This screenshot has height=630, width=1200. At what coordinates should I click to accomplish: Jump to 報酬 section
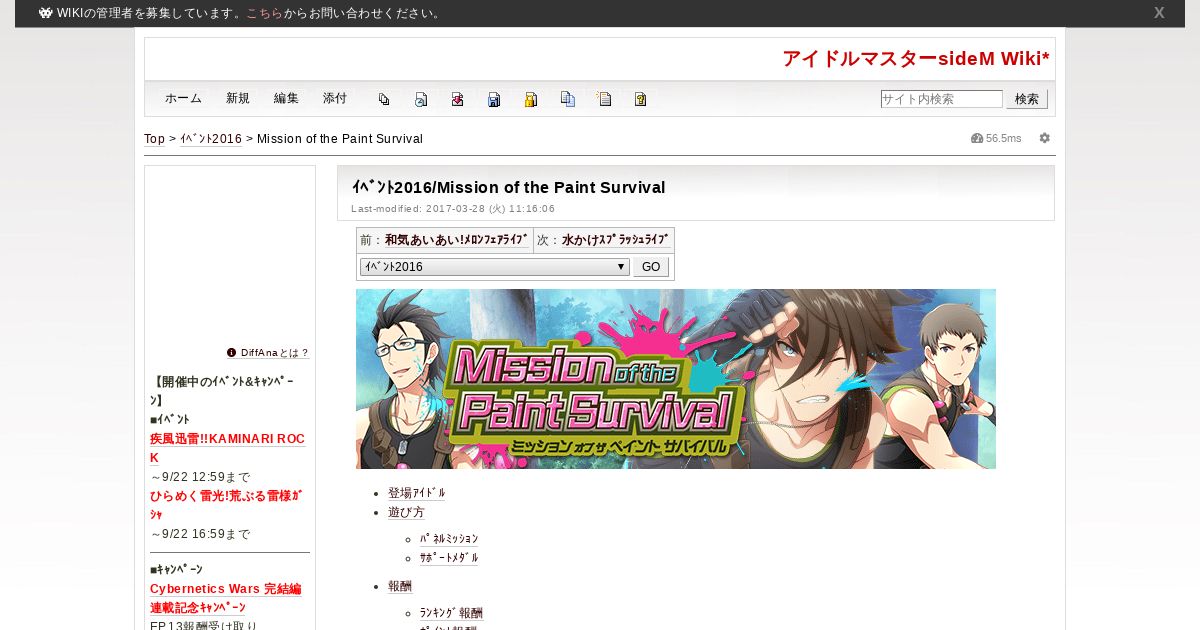tap(400, 586)
